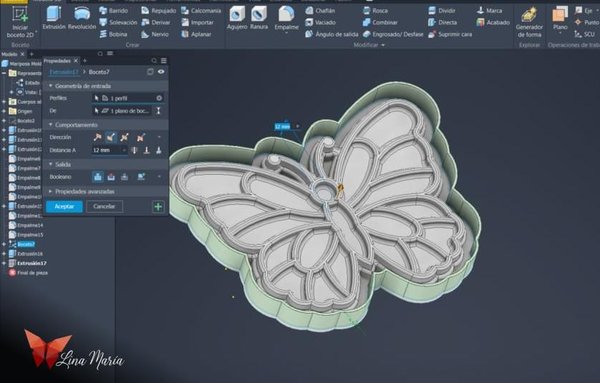Select the Chaflán chamfer tool
The width and height of the screenshot is (600, 383).
pos(320,11)
